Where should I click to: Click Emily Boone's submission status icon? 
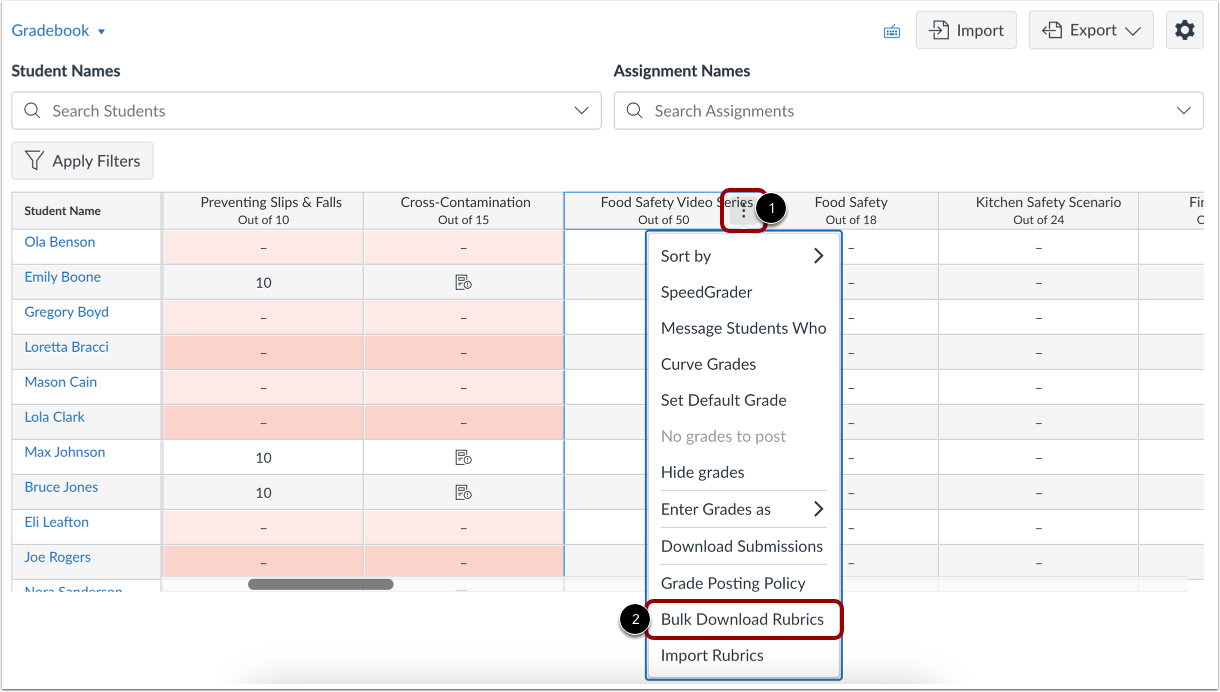[462, 281]
